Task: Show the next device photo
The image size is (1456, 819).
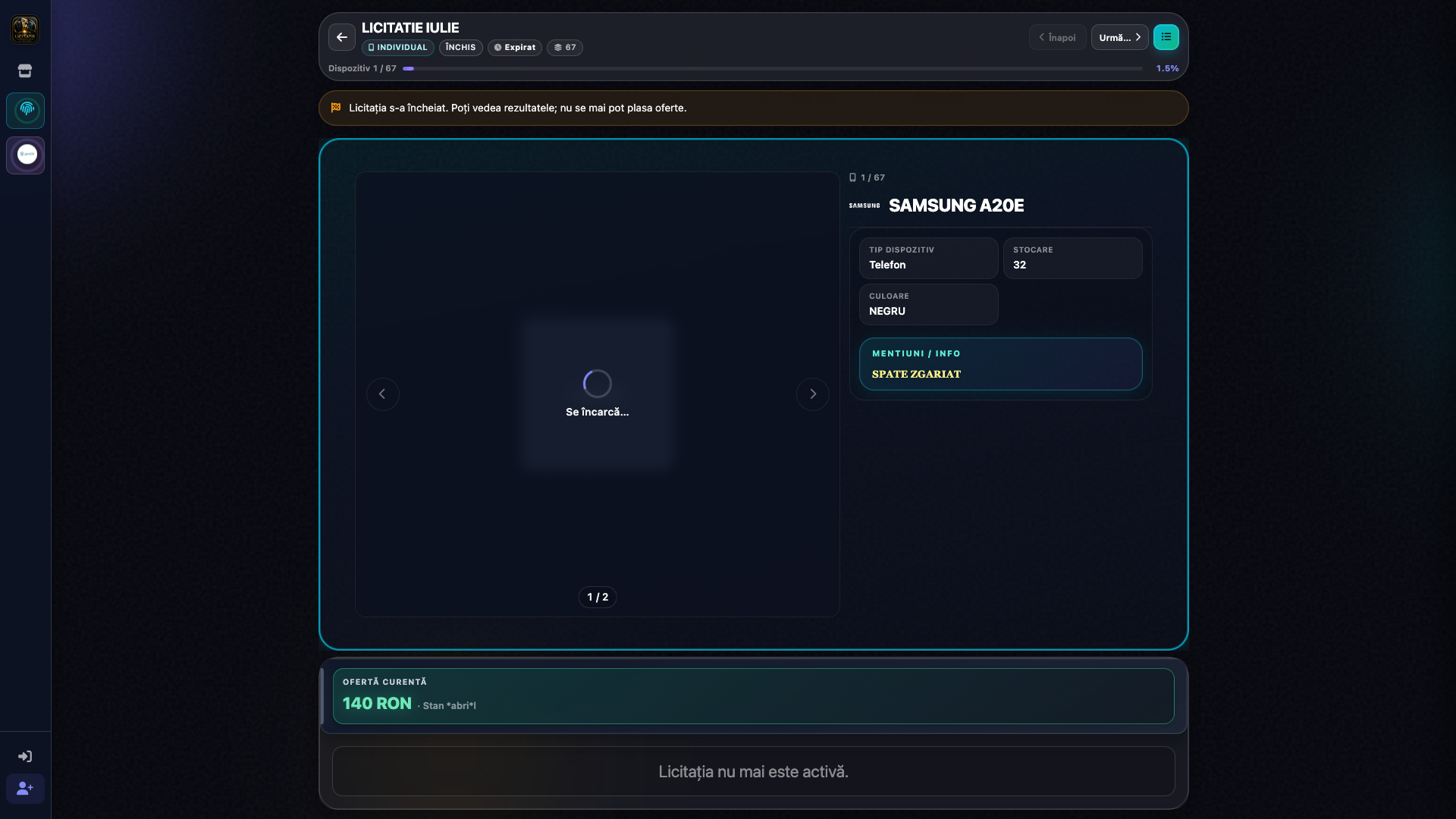Action: tap(813, 394)
